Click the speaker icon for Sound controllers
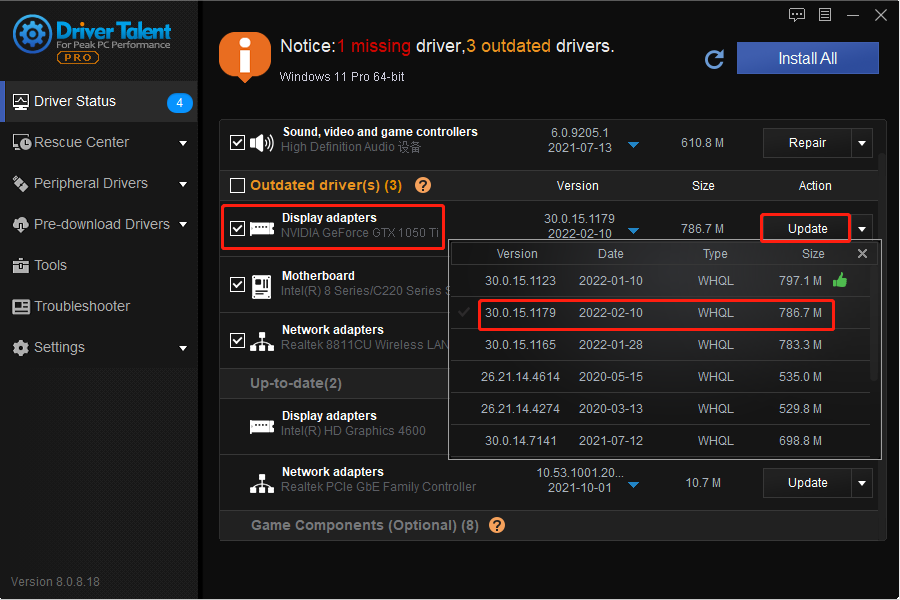Viewport: 900px width, 600px height. point(262,142)
